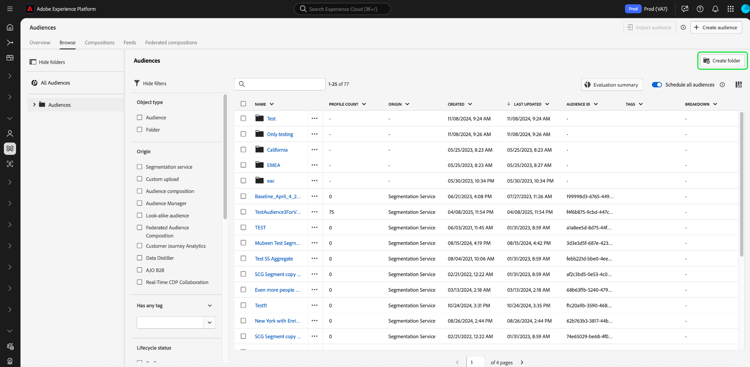Screen dimensions: 750x367
Task: Focus the audience search input field
Action: tap(280, 84)
